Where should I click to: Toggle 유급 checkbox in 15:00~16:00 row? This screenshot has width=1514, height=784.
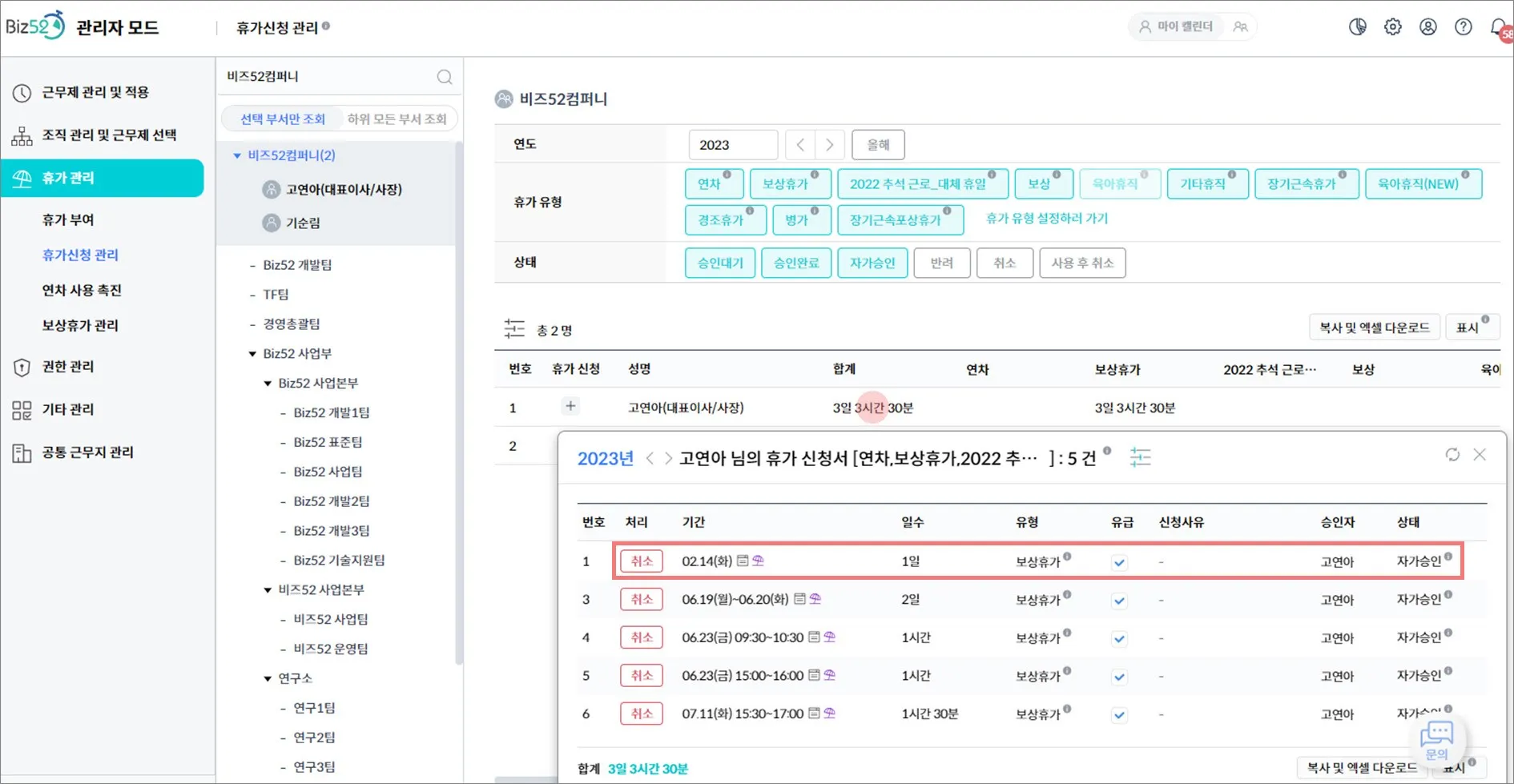point(1120,677)
